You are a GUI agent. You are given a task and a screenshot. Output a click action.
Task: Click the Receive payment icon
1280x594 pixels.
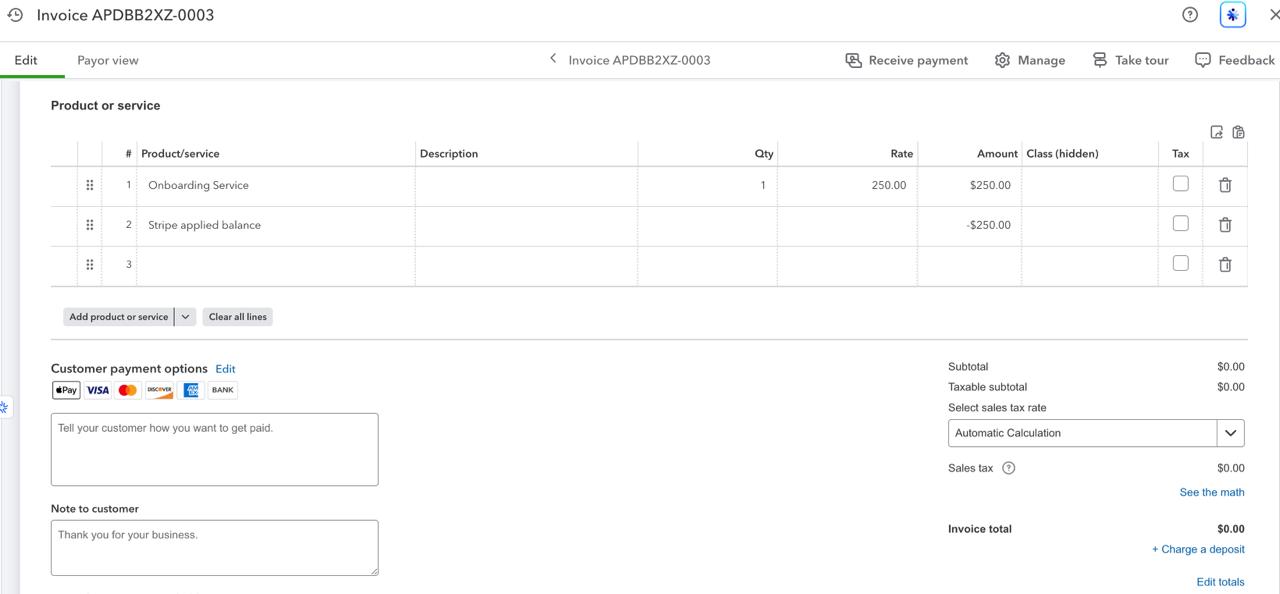click(853, 60)
